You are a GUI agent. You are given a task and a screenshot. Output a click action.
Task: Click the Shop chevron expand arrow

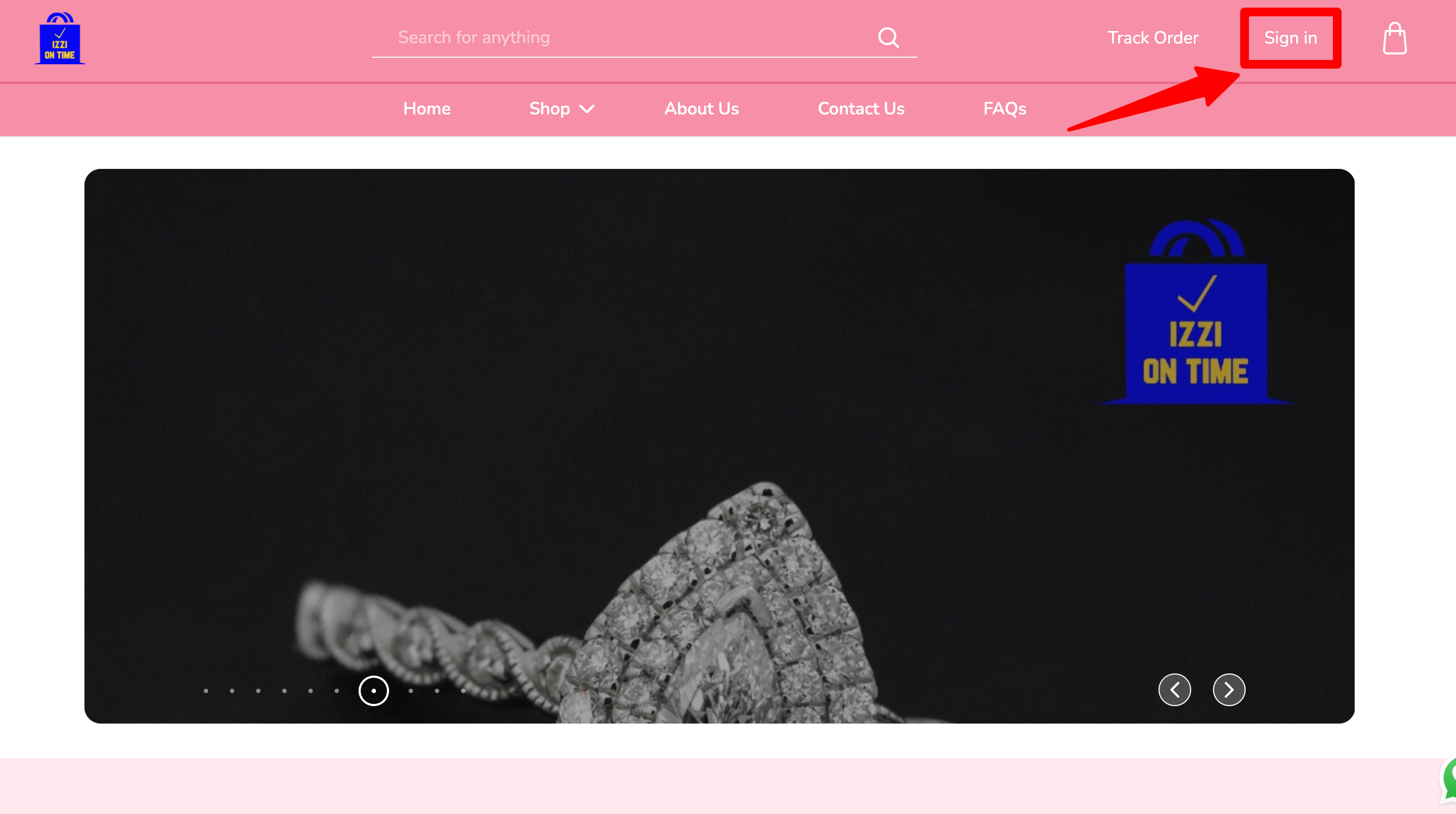tap(589, 109)
